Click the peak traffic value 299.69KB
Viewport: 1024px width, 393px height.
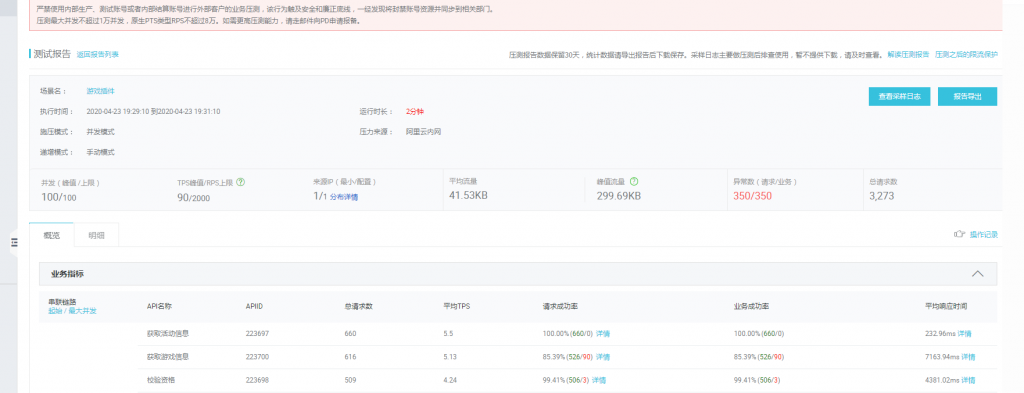coord(618,196)
